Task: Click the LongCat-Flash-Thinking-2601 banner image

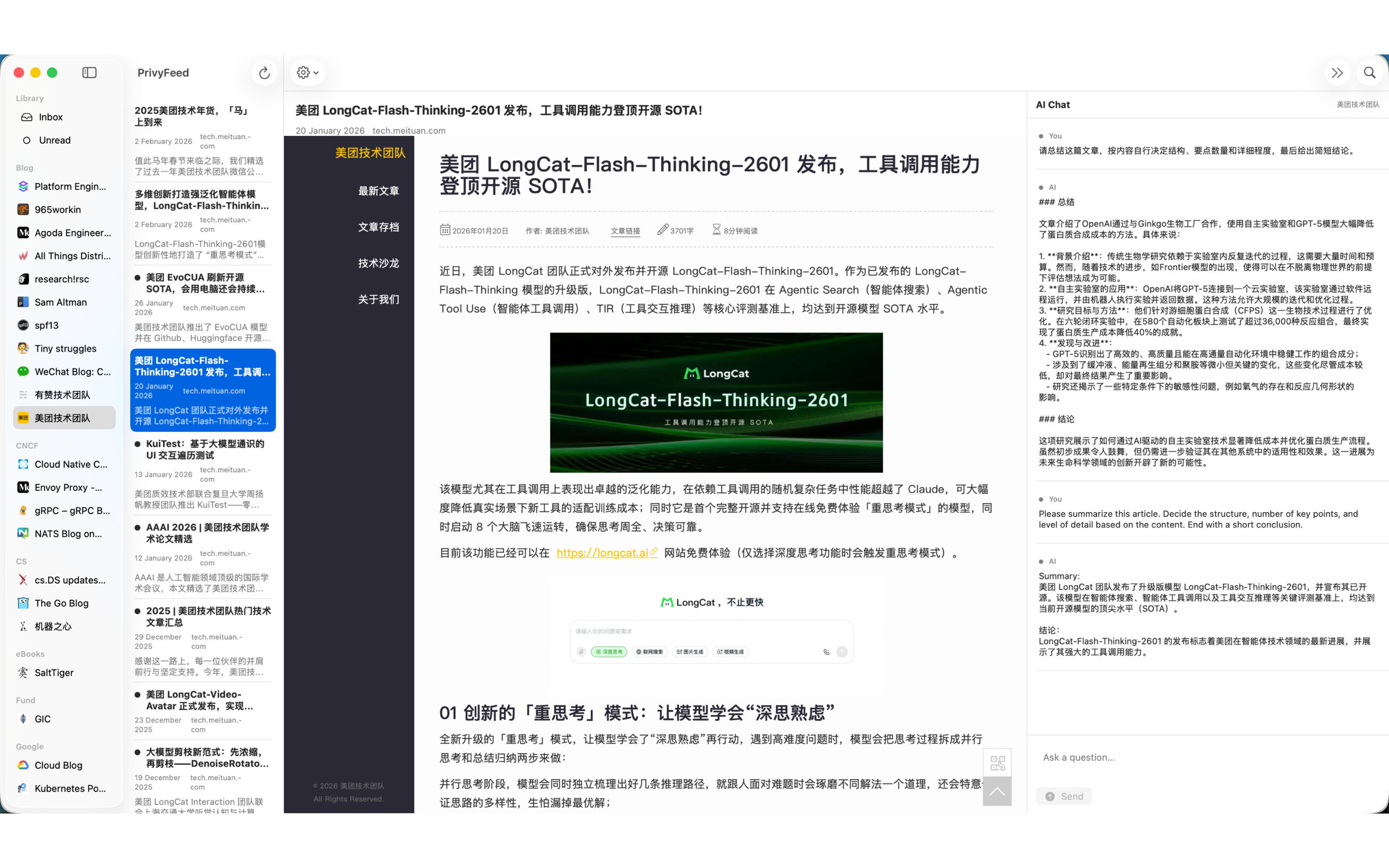Action: pos(716,403)
